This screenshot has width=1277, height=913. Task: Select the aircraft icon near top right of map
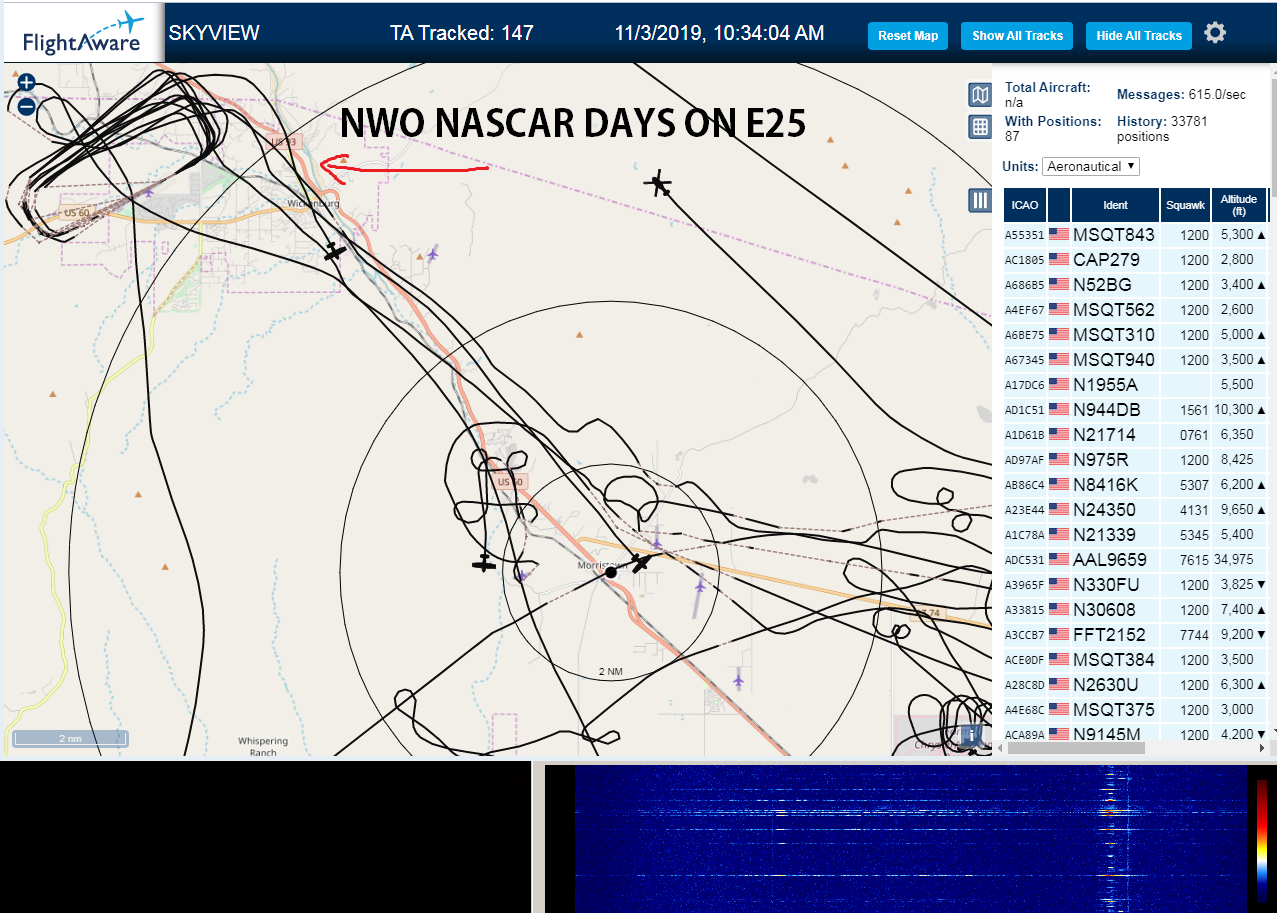pos(658,184)
